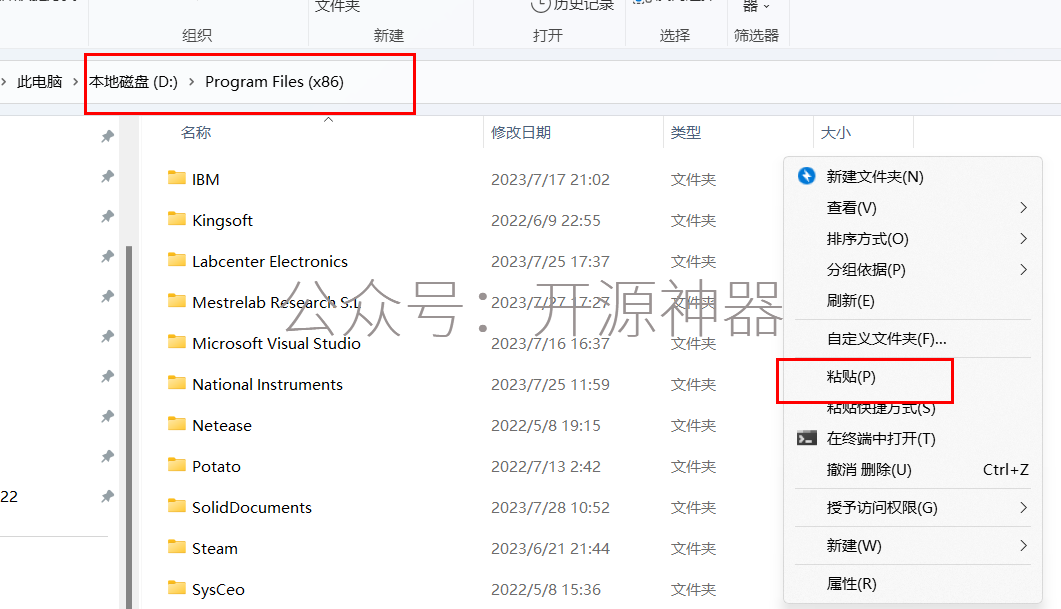Click the blue icon beside 新建文件夹(N)
Image resolution: width=1061 pixels, height=609 pixels.
tap(807, 176)
